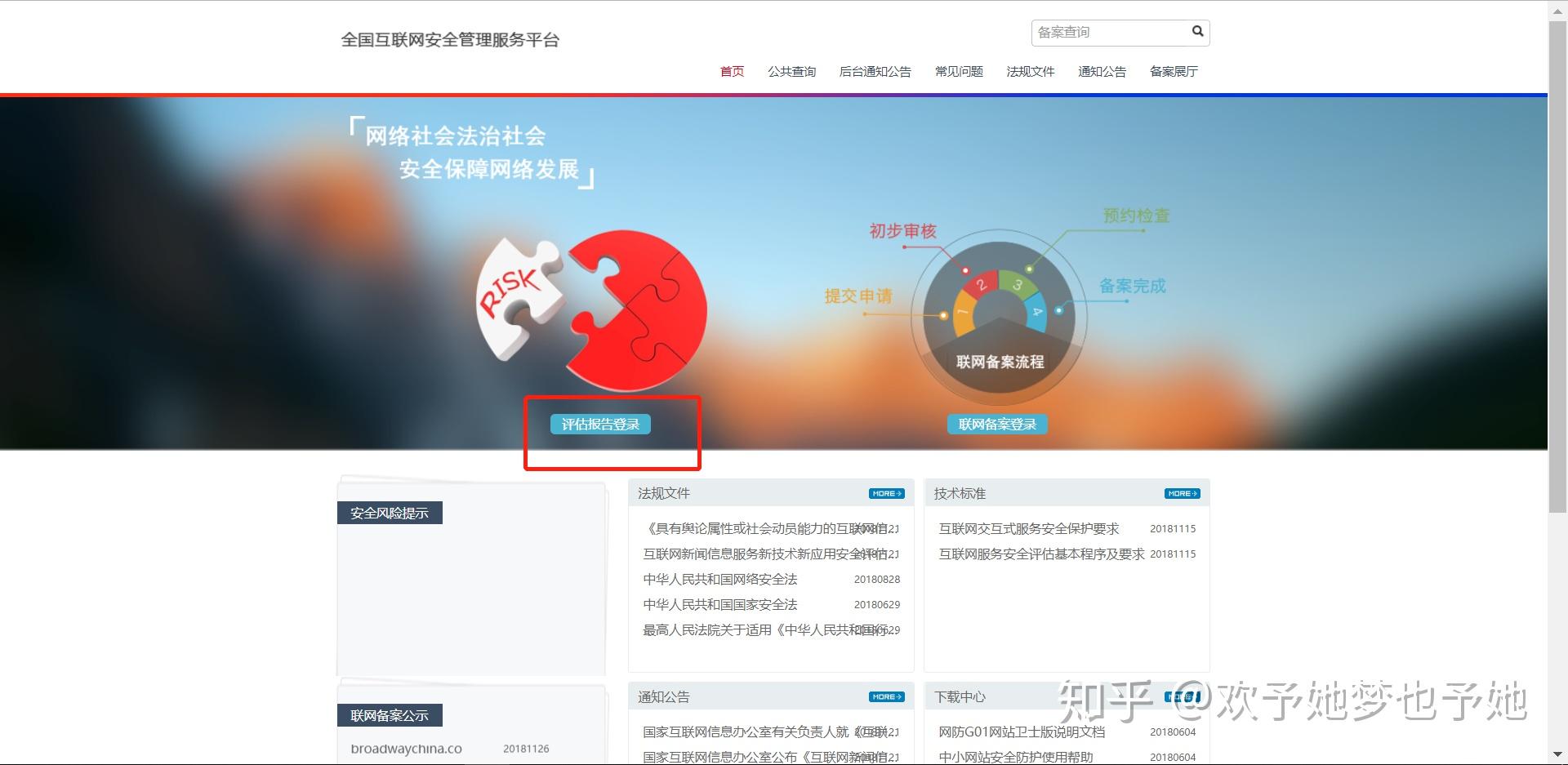The width and height of the screenshot is (1568, 765).
Task: Open MORE in the 技术标准 panel
Action: 1182,493
